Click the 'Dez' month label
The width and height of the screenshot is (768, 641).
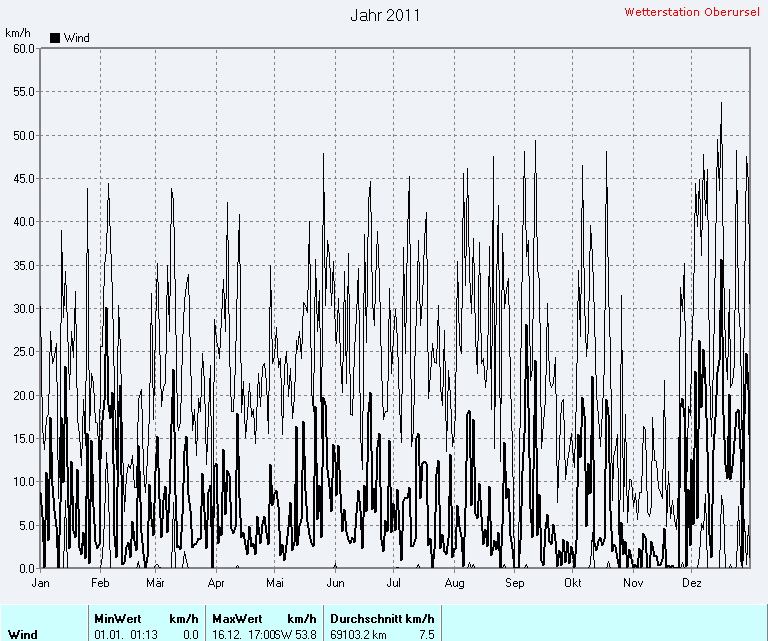pyautogui.click(x=692, y=583)
